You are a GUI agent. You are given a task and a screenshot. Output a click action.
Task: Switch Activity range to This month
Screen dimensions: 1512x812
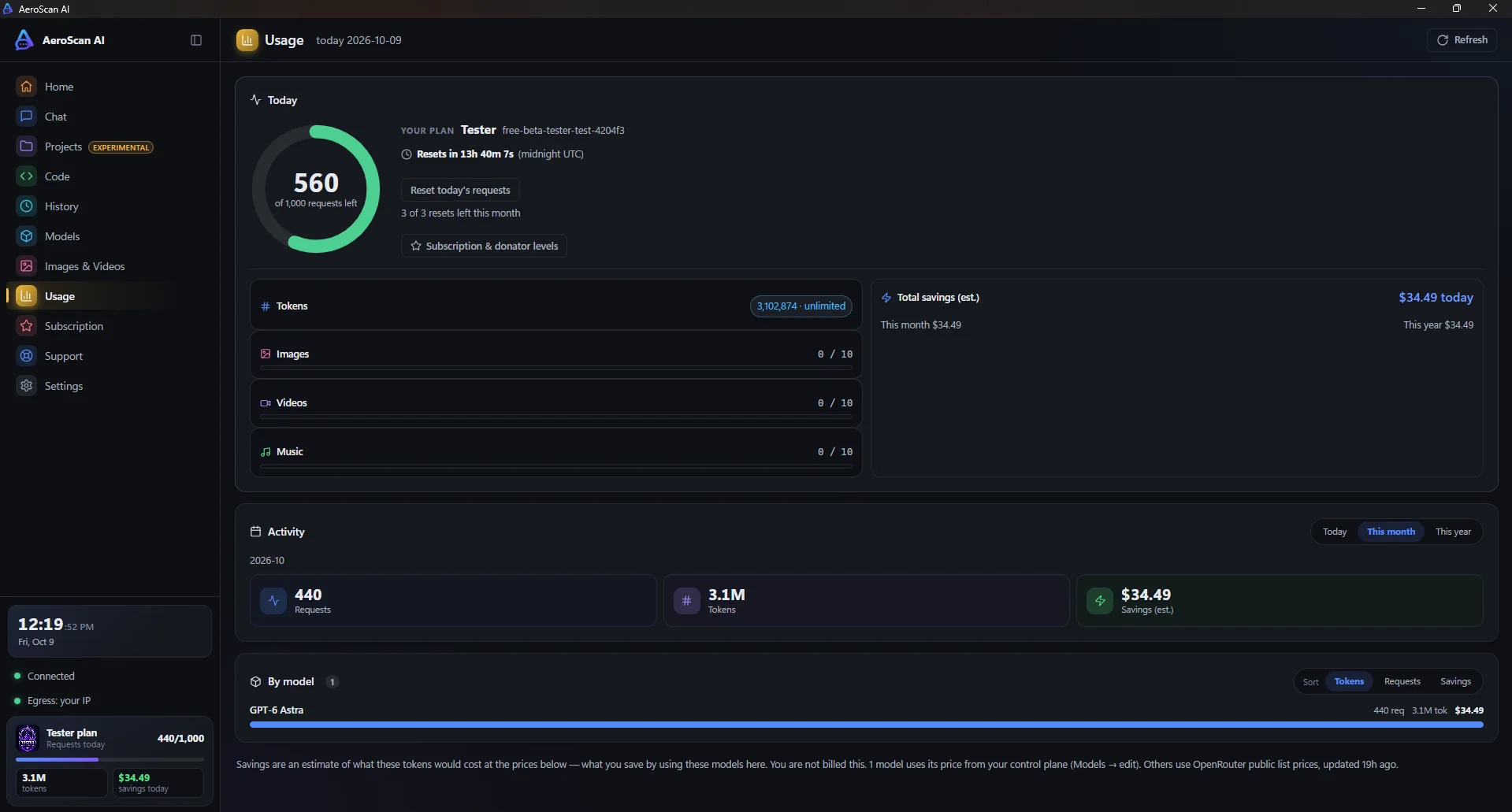1391,532
